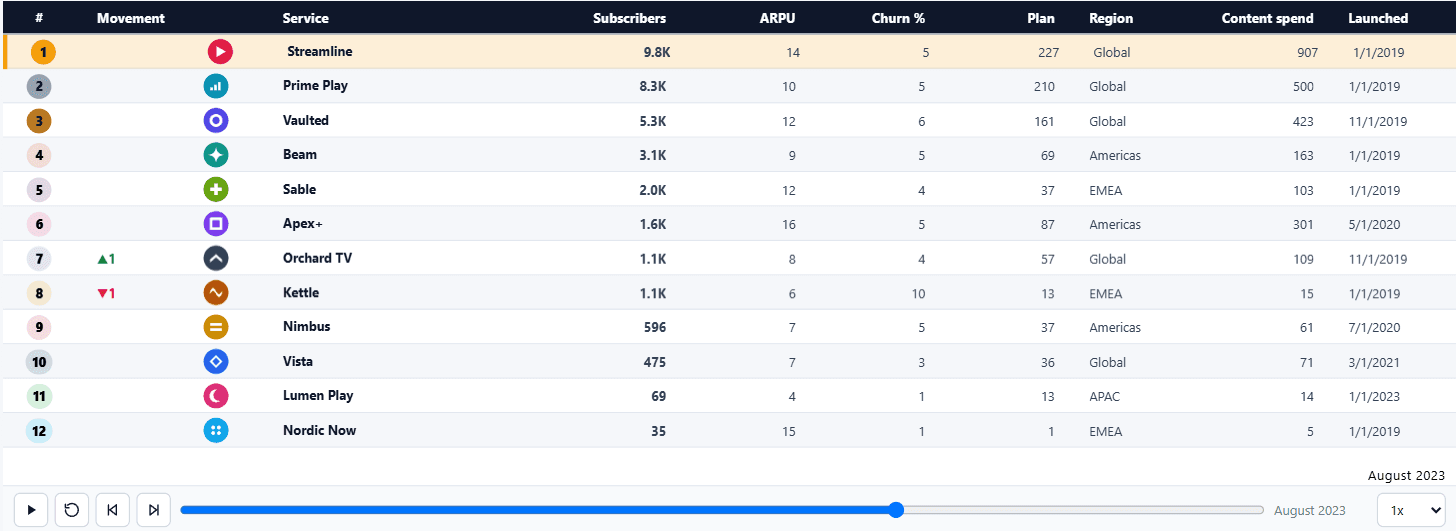Click the red down-1 movement indicator

click(106, 293)
